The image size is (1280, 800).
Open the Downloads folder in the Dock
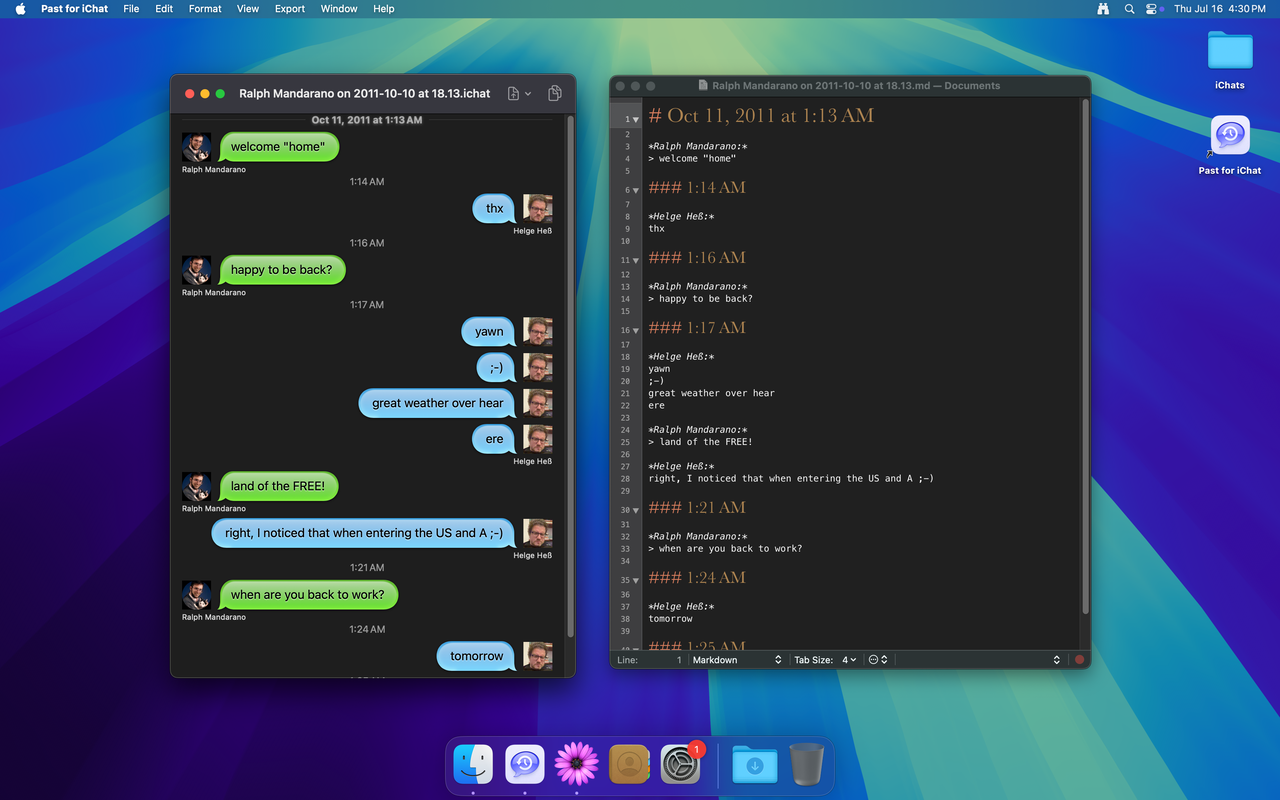click(x=755, y=765)
